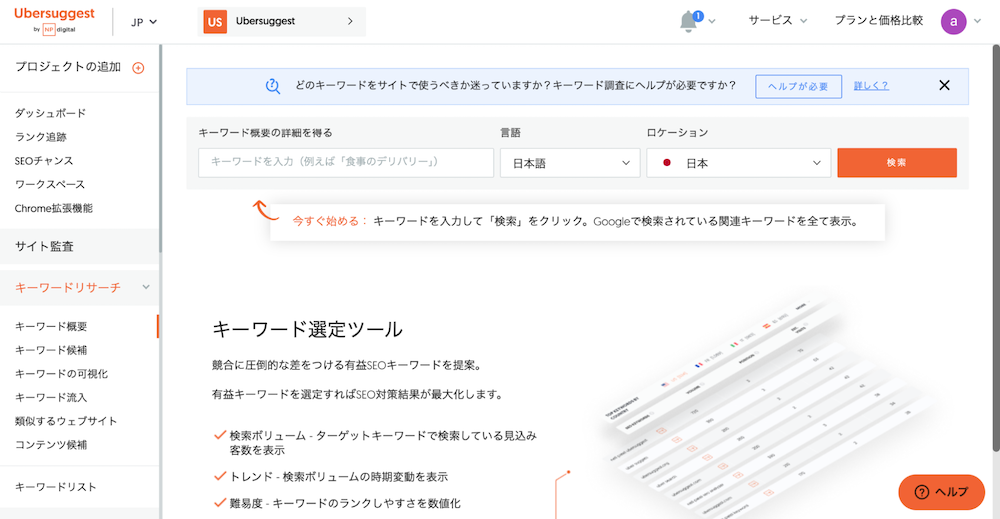Expand the account menu chevron
The image size is (1000, 519).
977,21
